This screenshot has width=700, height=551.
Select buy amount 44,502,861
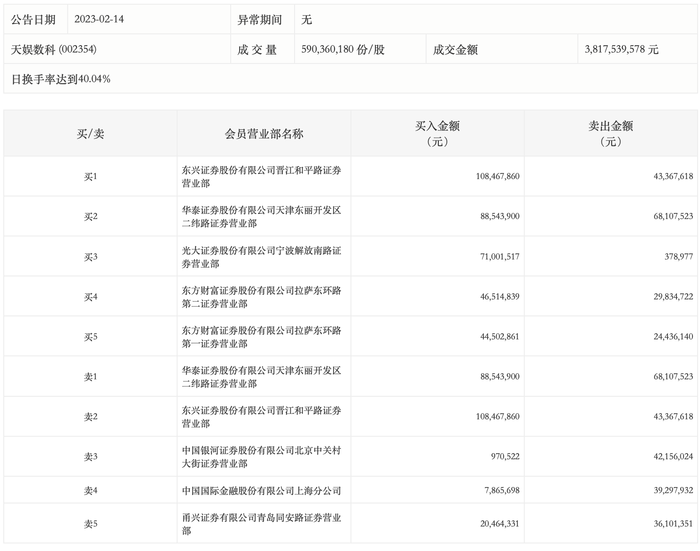click(500, 337)
